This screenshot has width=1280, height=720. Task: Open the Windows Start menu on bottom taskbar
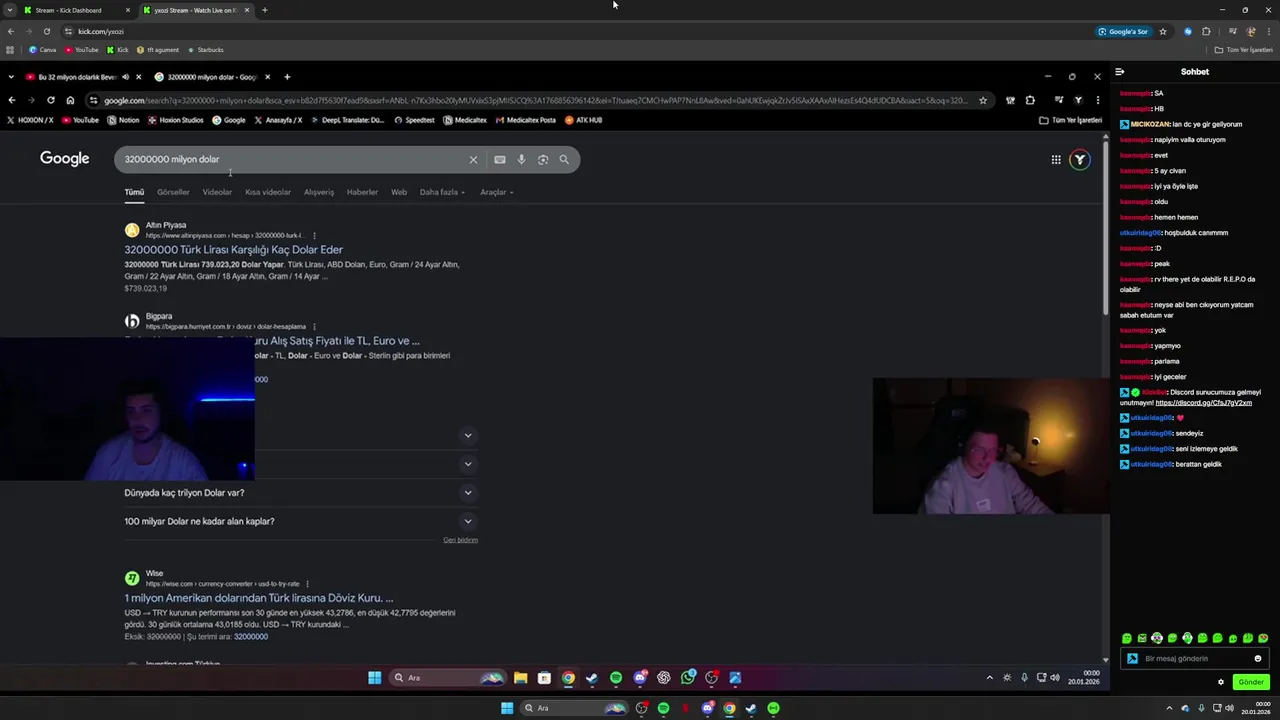(507, 708)
